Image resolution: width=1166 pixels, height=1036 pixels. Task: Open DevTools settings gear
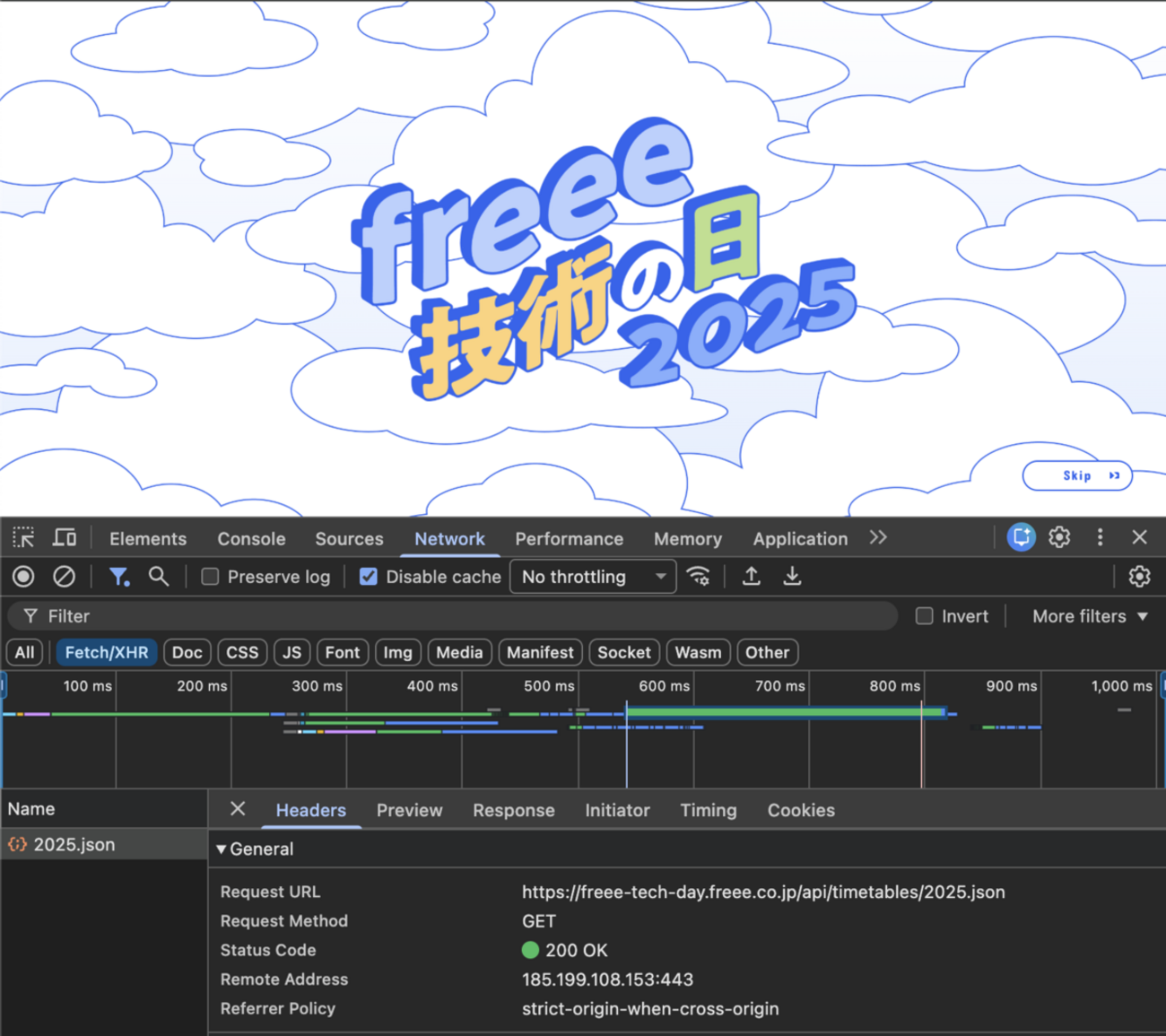click(x=1059, y=536)
